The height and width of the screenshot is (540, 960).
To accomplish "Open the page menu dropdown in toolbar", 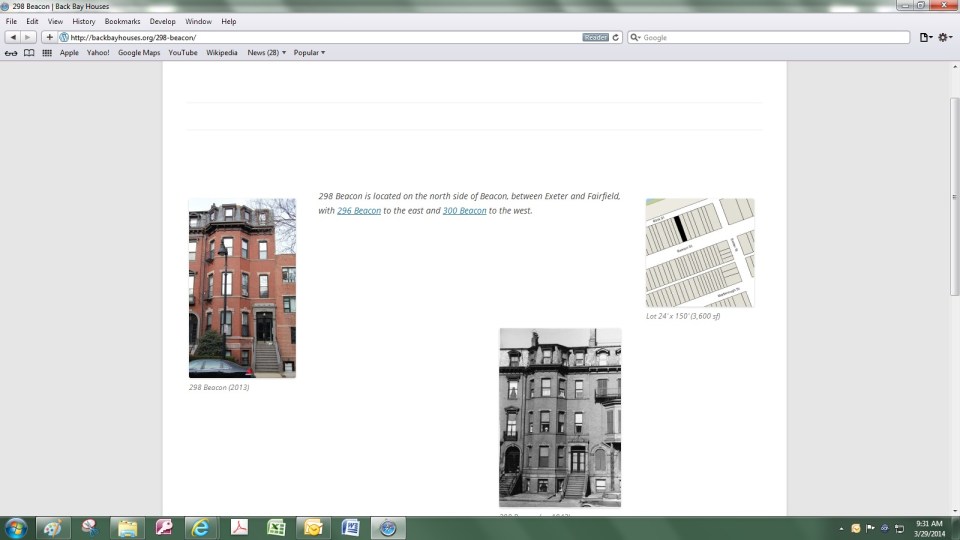I will point(926,37).
